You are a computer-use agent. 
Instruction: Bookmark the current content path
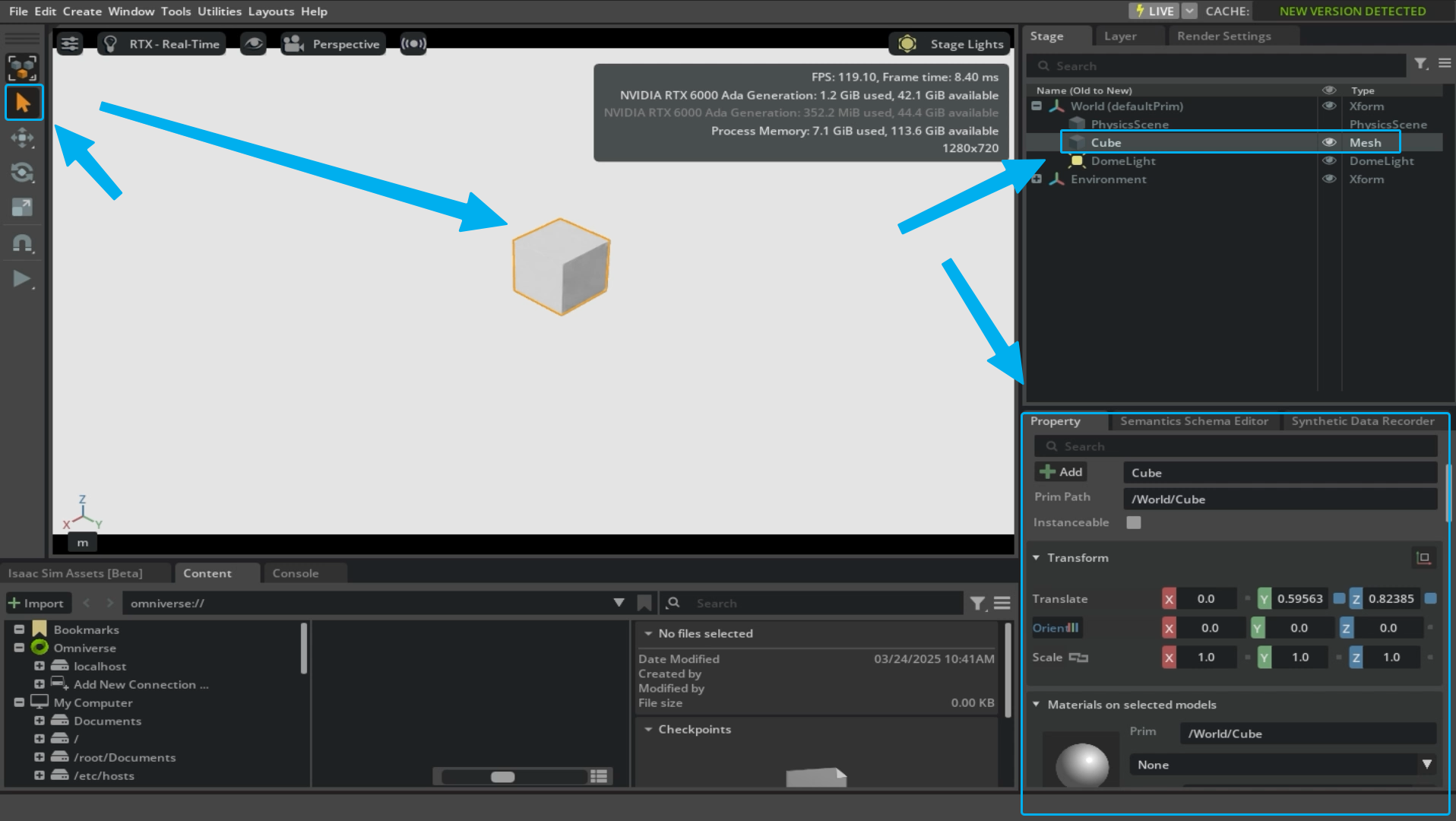click(x=644, y=603)
